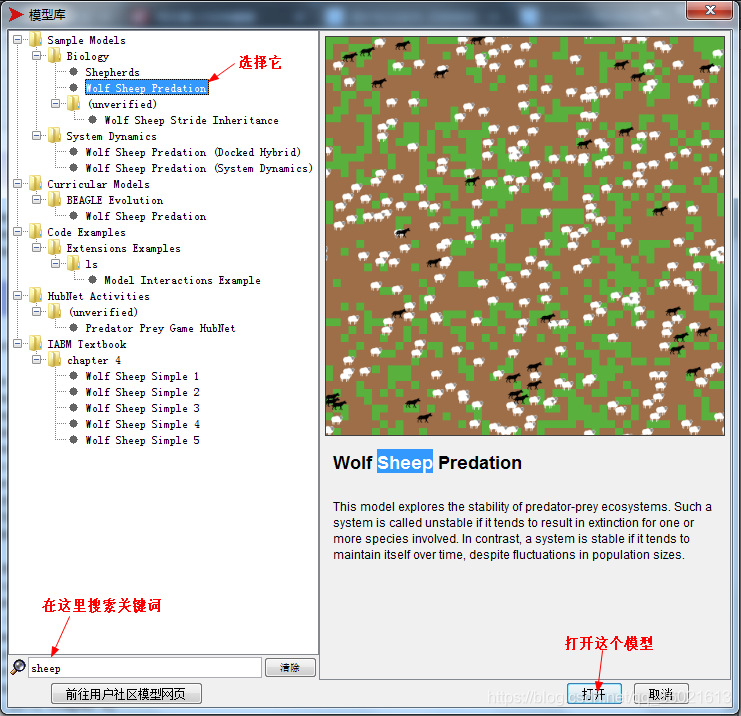Click the HubNet Activities folder icon

pyautogui.click(x=36, y=296)
